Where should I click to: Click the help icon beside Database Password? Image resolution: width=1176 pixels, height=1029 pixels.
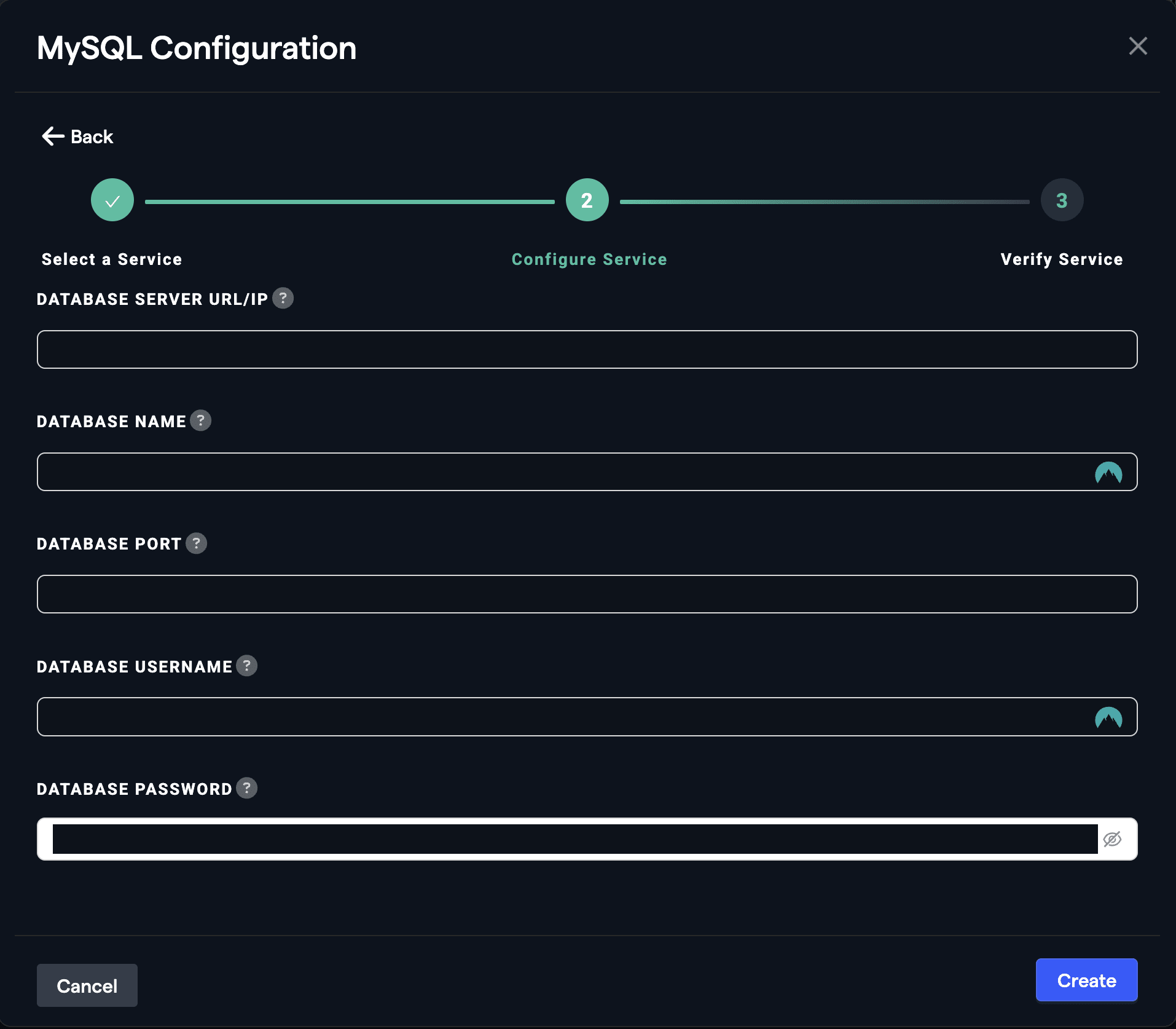(x=246, y=788)
